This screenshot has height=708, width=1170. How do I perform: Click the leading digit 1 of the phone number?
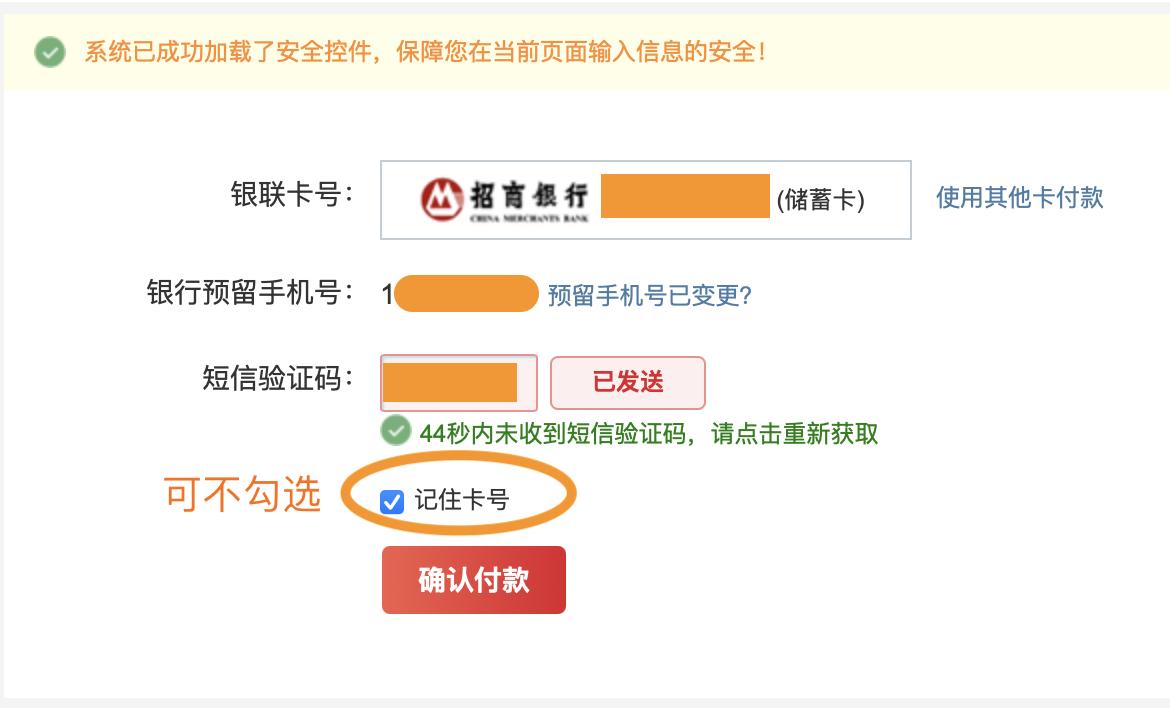tap(387, 295)
